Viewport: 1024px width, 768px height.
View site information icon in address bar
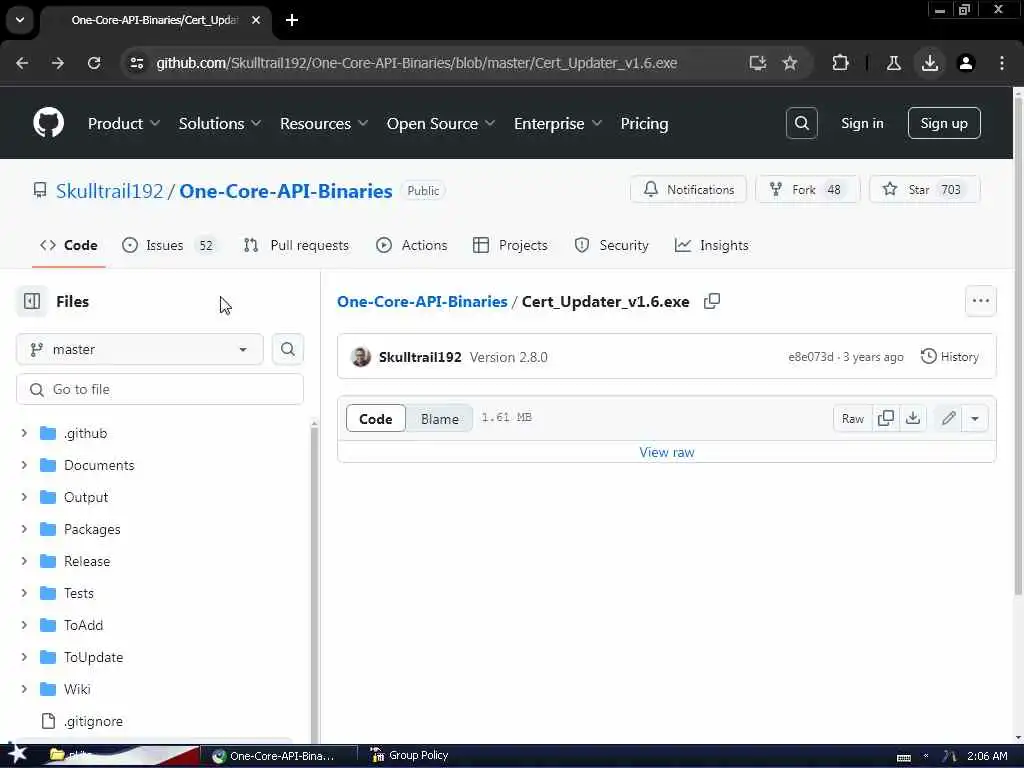pyautogui.click(x=136, y=63)
